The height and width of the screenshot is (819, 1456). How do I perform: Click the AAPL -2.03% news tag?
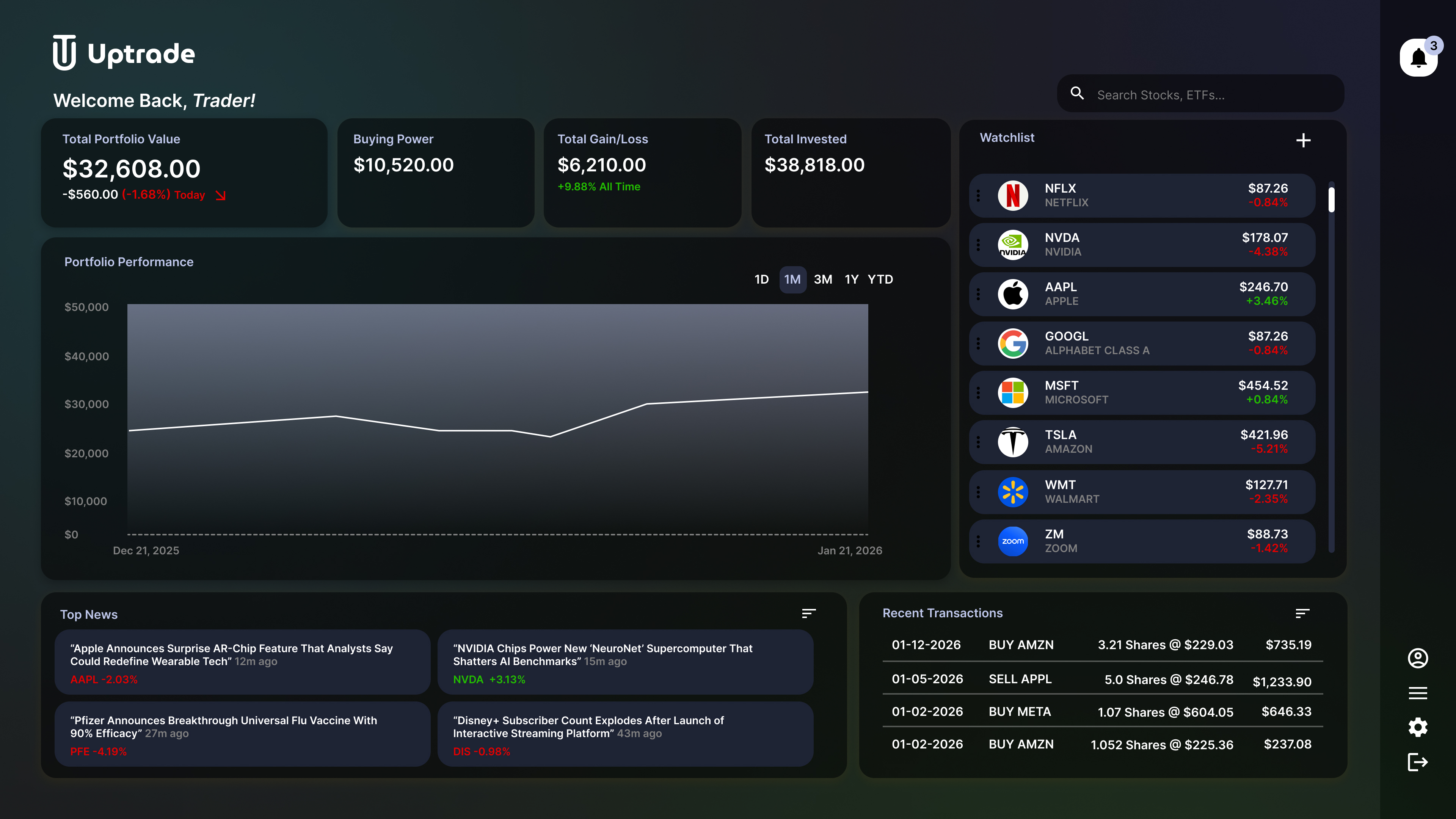(104, 679)
